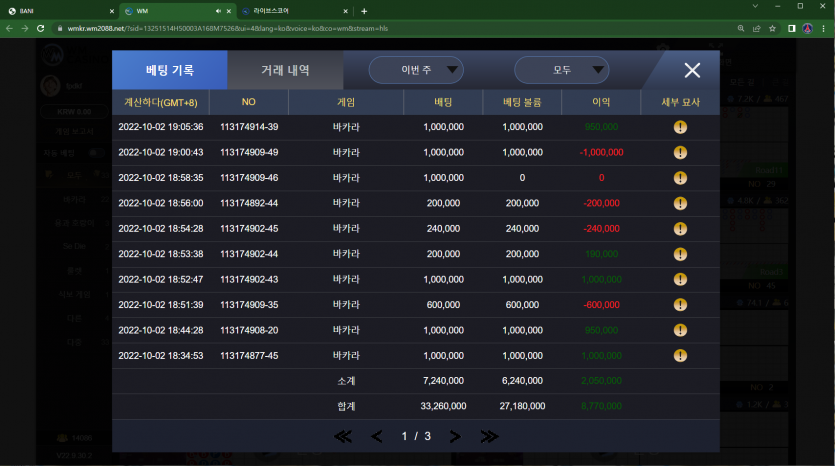Screen dimensions: 835x466
Task: View site info lock icon
Action: tap(60, 29)
